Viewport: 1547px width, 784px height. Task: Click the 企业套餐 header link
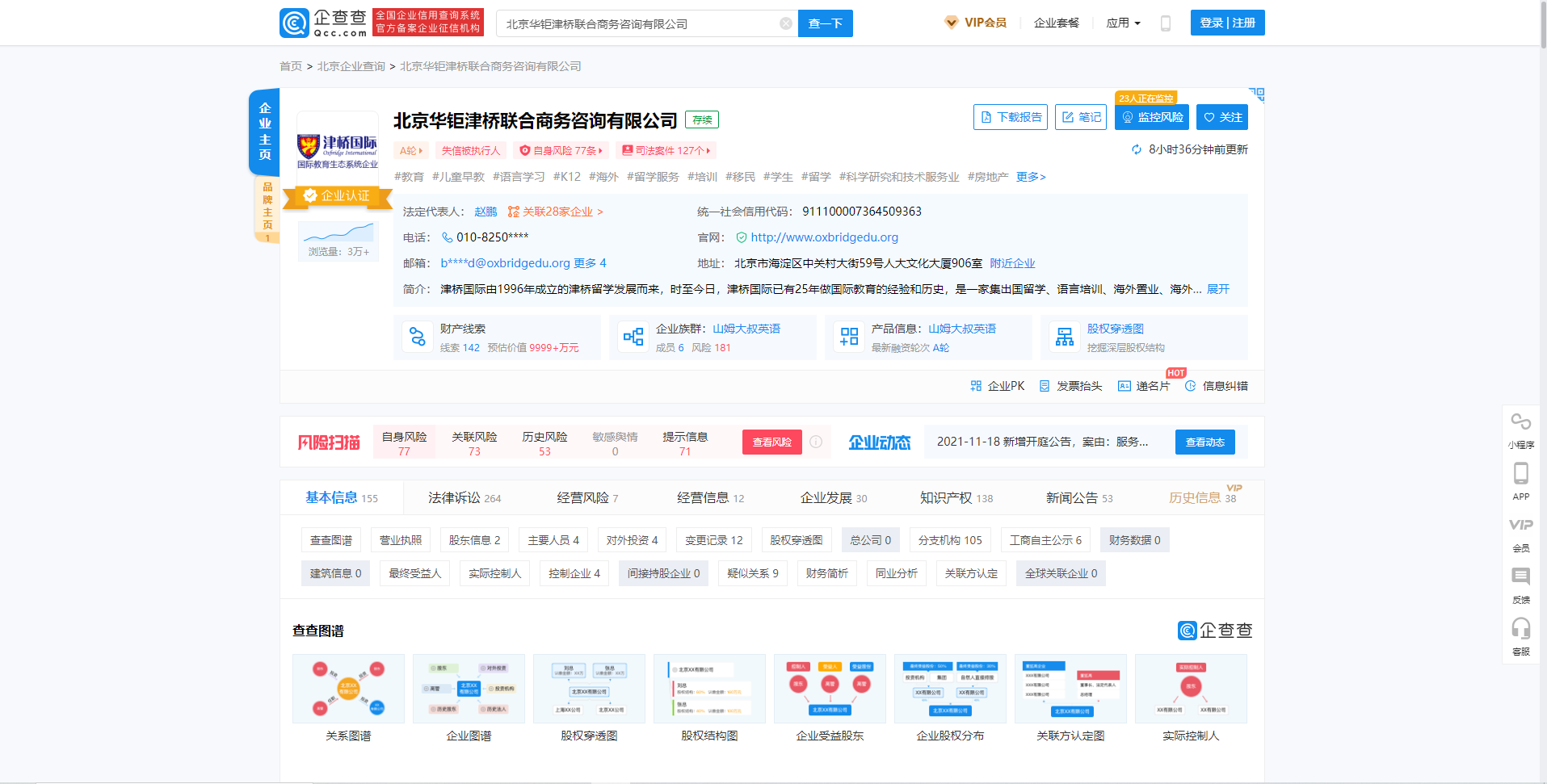click(x=1057, y=23)
